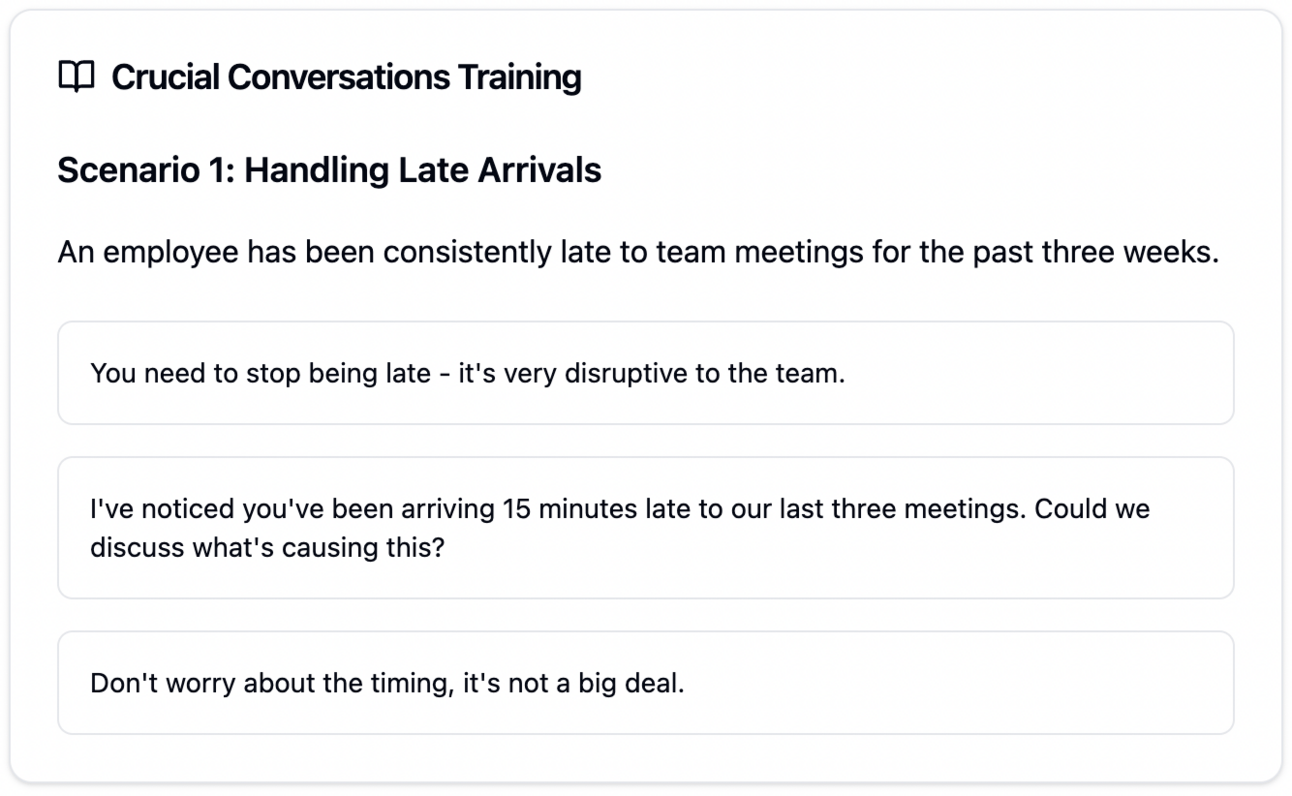Choose the answer calling lateness "very disruptive"
1292x796 pixels.
tap(645, 373)
